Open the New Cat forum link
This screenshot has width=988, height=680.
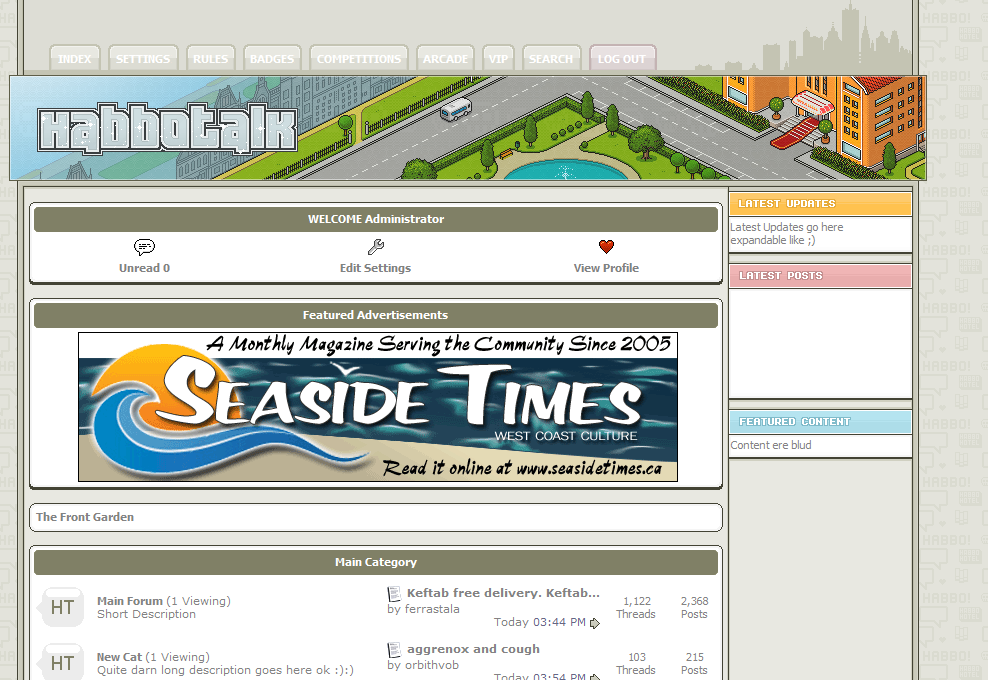point(120,657)
